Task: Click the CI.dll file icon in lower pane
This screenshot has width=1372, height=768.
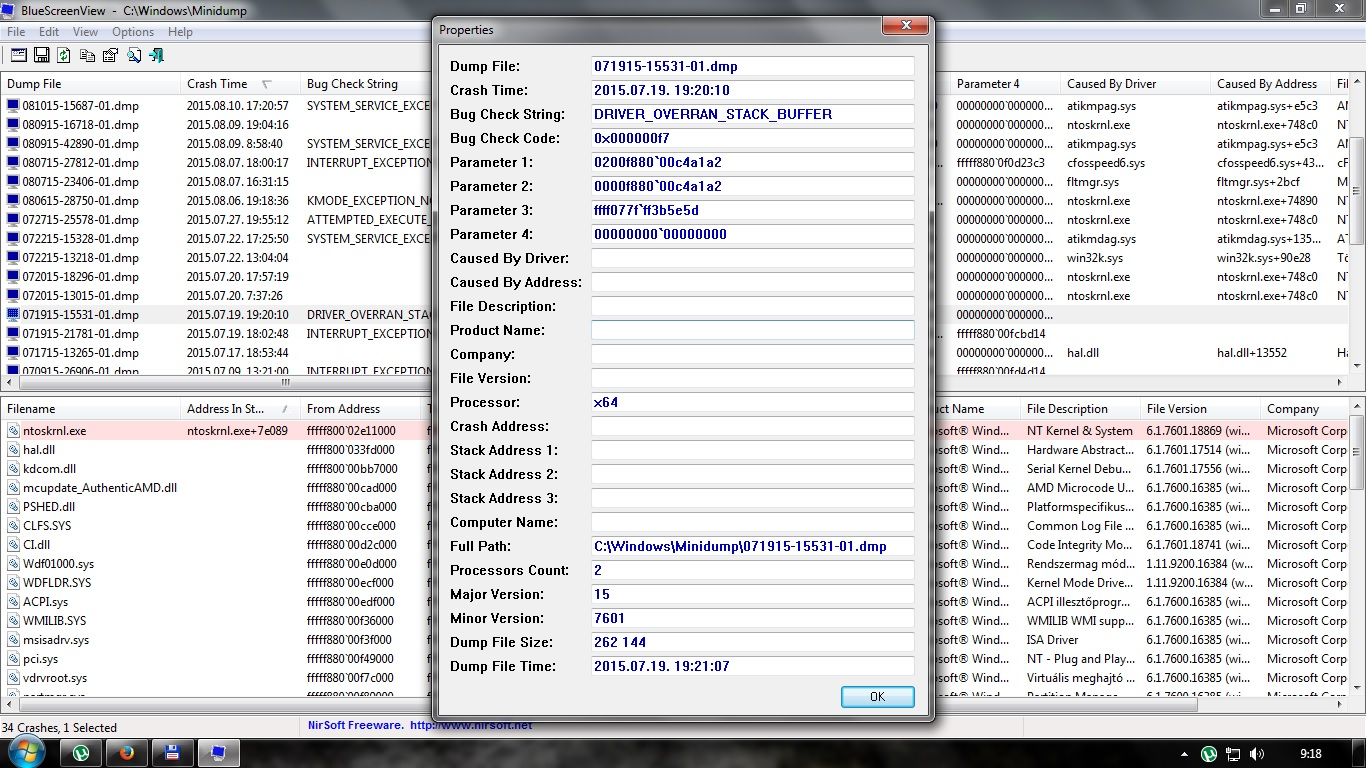Action: click(13, 545)
